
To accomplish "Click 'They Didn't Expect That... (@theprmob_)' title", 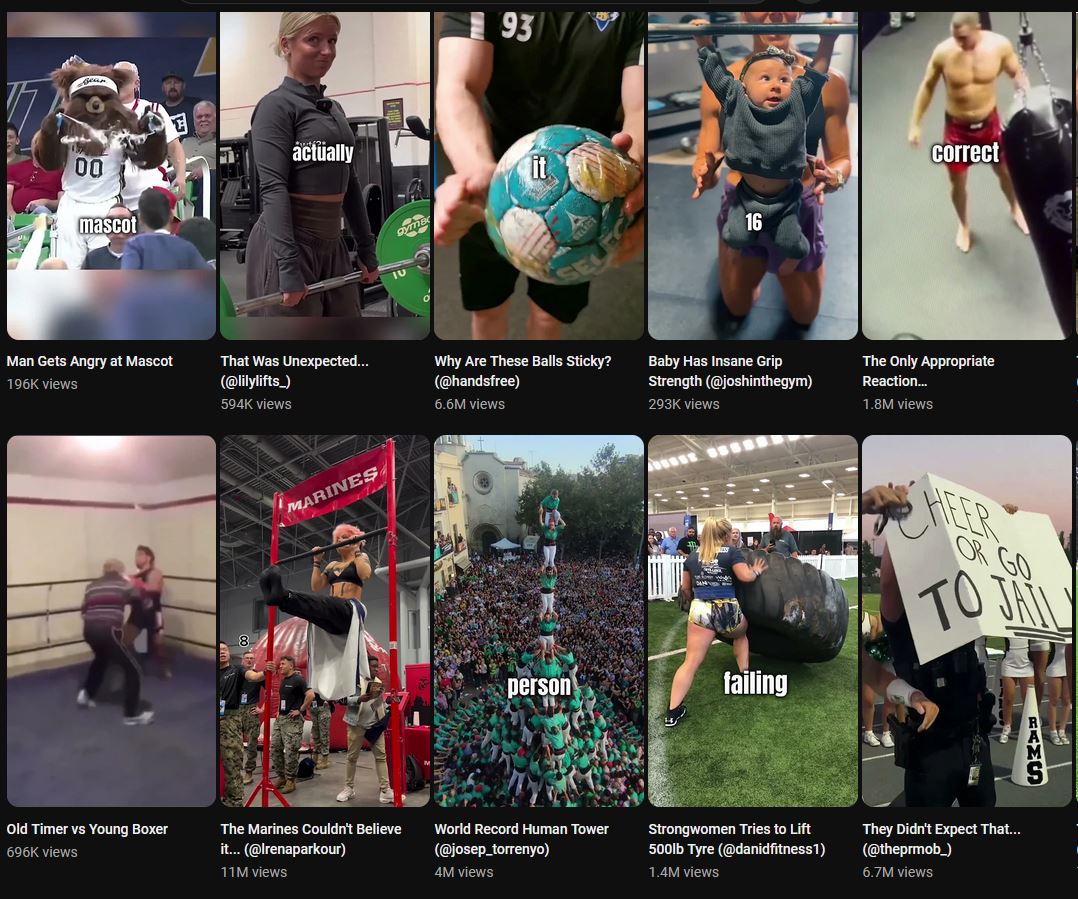I will 941,839.
